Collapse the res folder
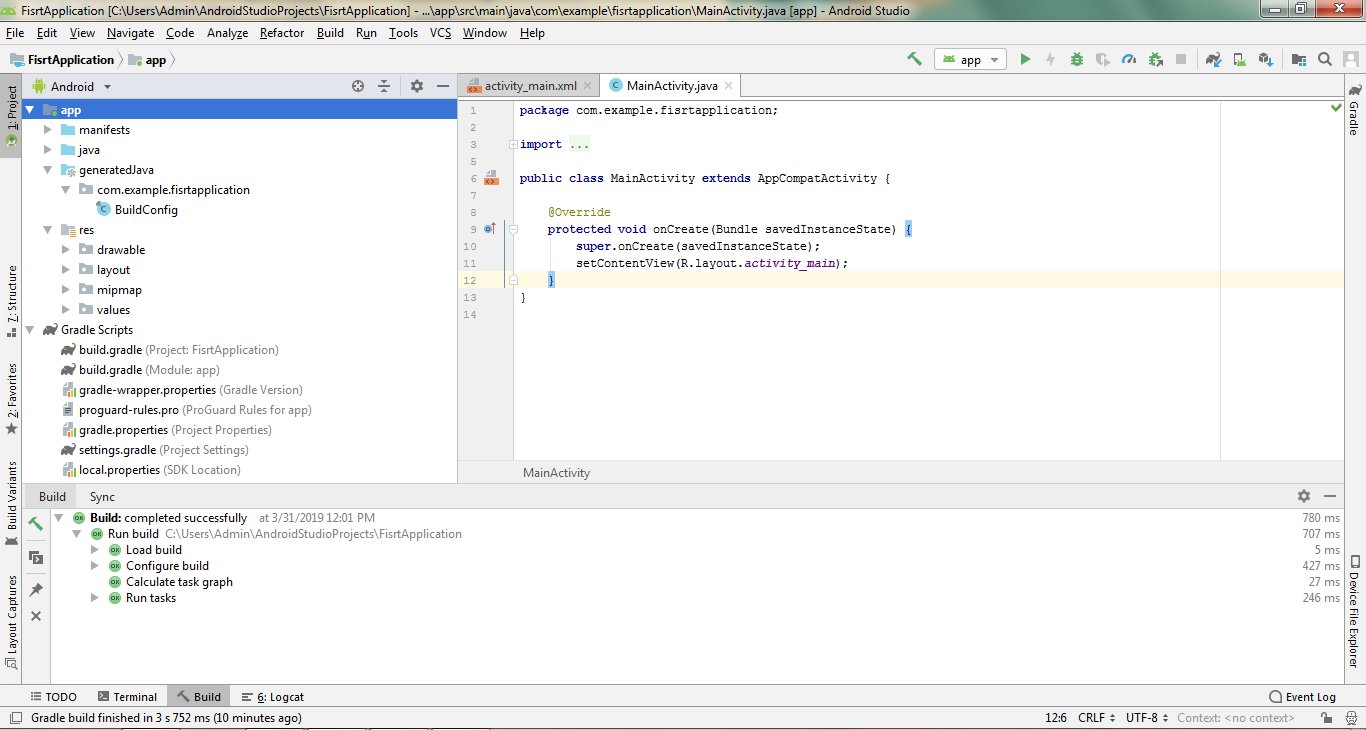1366x730 pixels. 47,230
